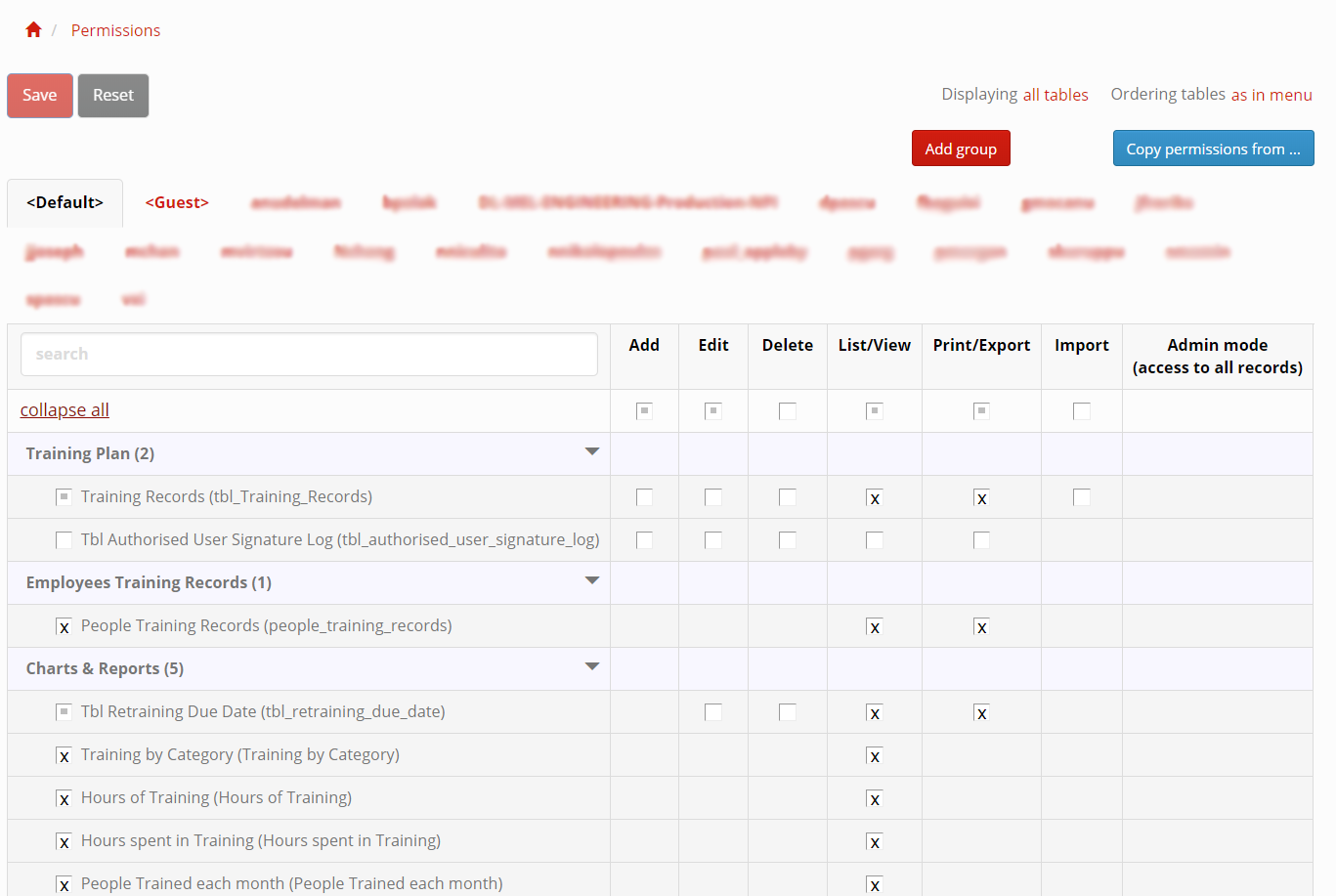1336x896 pixels.
Task: Check the Import column header checkbox
Action: pos(1081,410)
